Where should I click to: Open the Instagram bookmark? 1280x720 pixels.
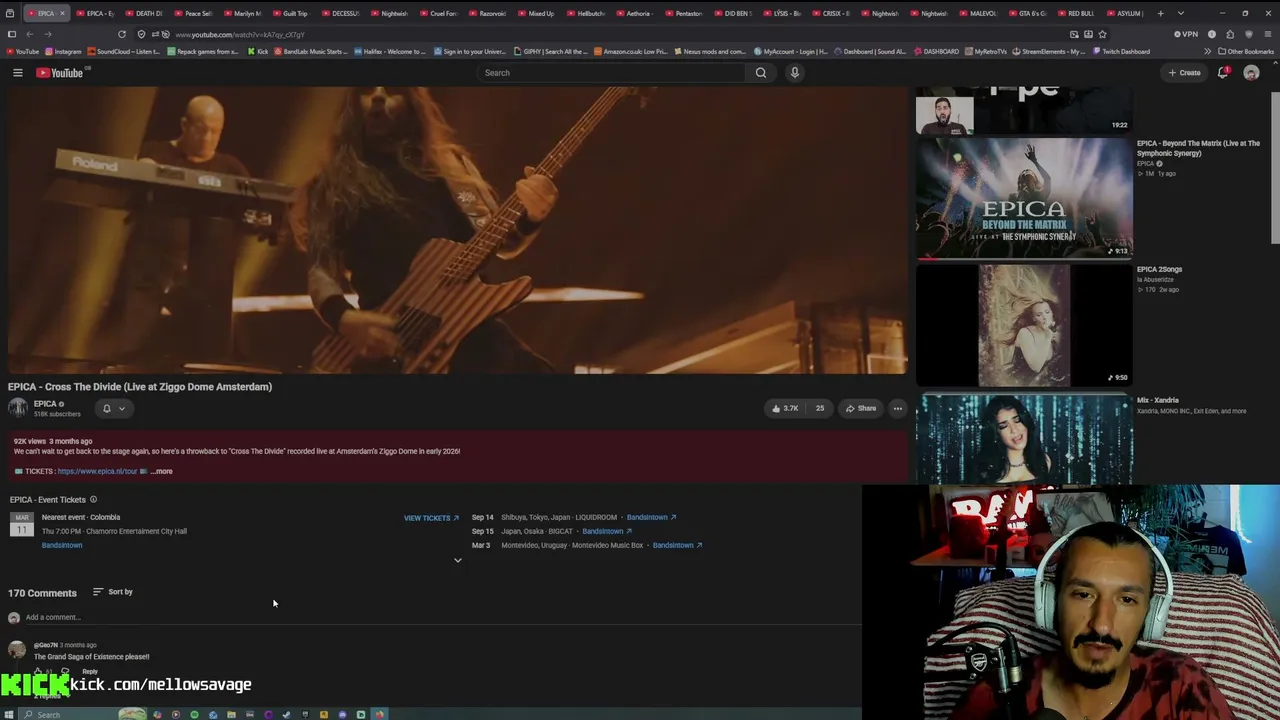click(x=63, y=51)
